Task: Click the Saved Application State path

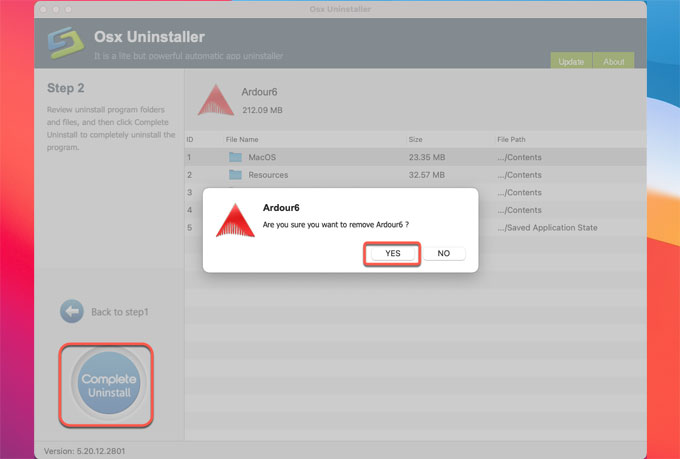Action: pyautogui.click(x=547, y=228)
